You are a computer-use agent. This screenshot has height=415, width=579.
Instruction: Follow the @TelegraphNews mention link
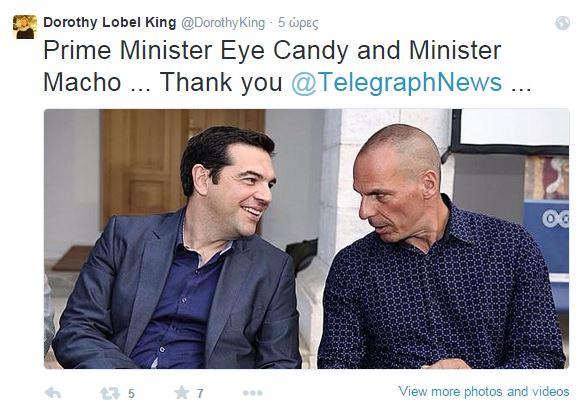pyautogui.click(x=397, y=82)
